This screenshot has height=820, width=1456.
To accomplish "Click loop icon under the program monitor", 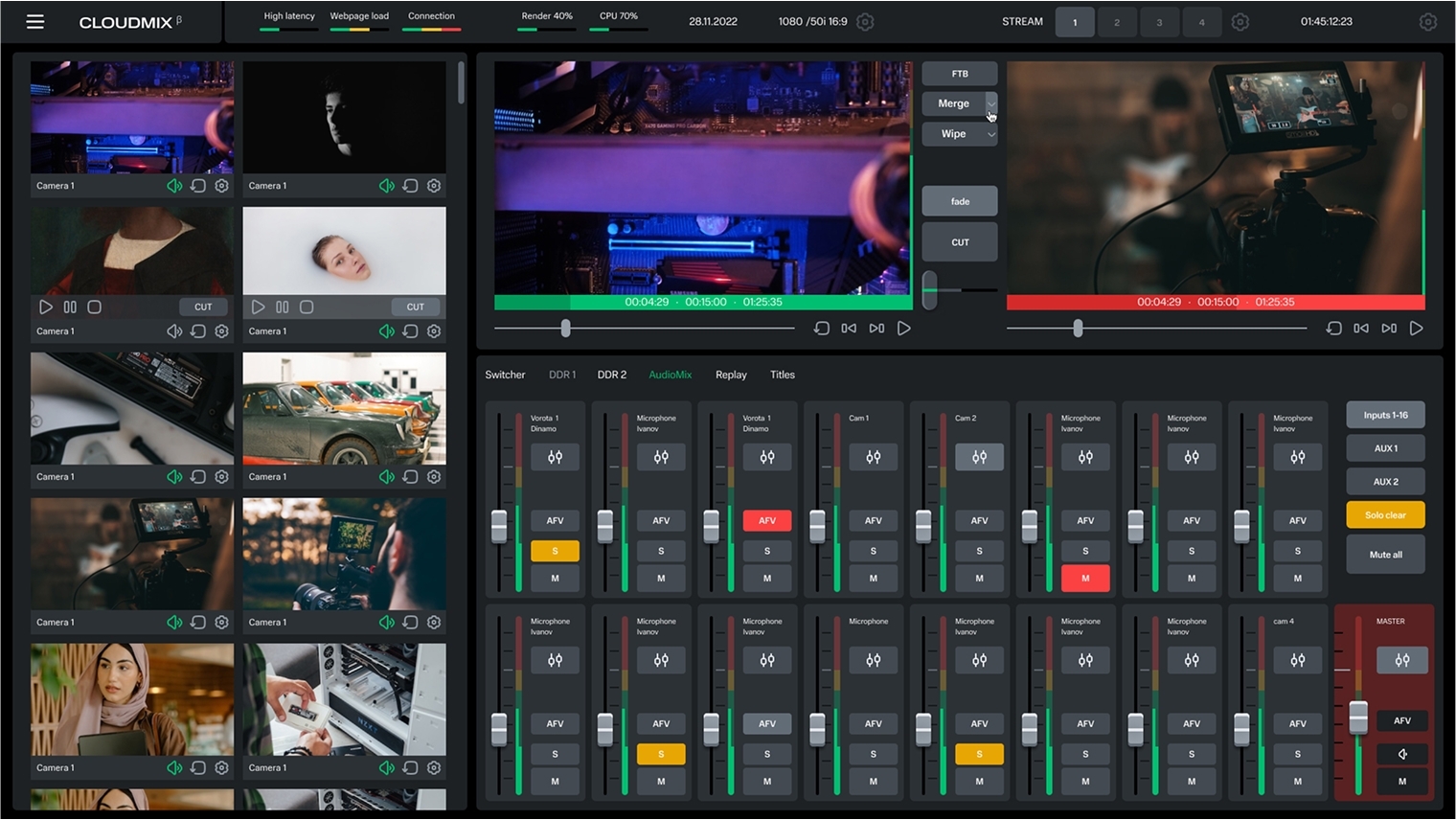I will pyautogui.click(x=1333, y=329).
